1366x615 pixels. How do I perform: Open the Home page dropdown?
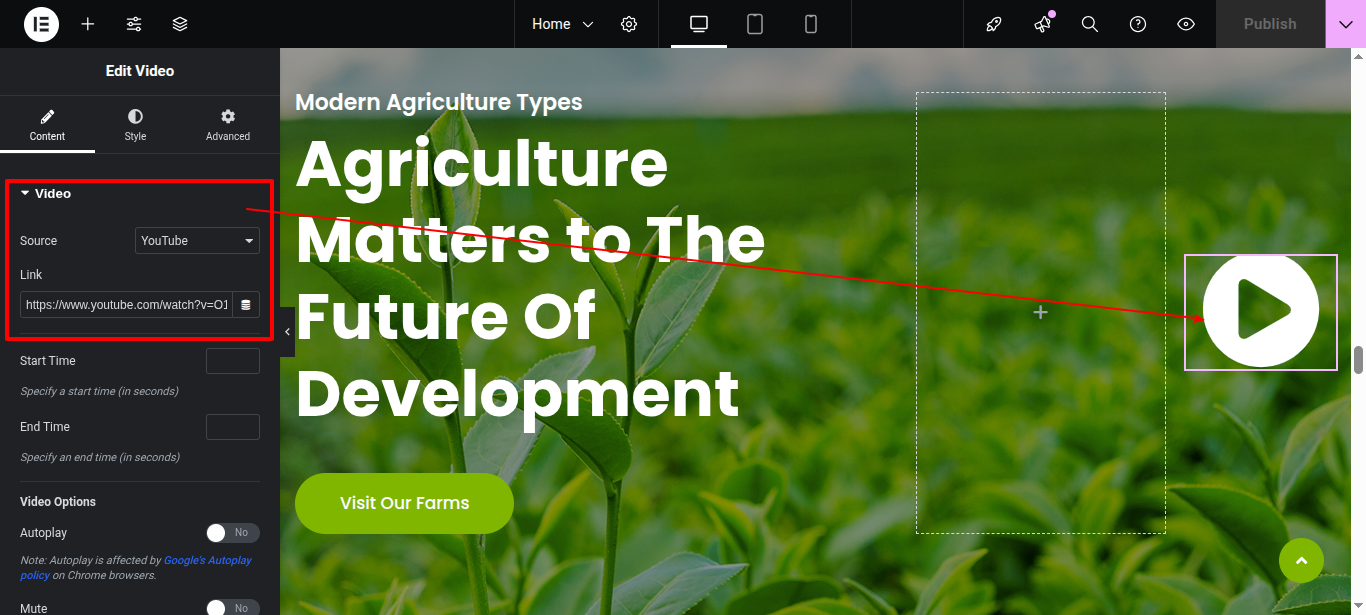pyautogui.click(x=562, y=24)
